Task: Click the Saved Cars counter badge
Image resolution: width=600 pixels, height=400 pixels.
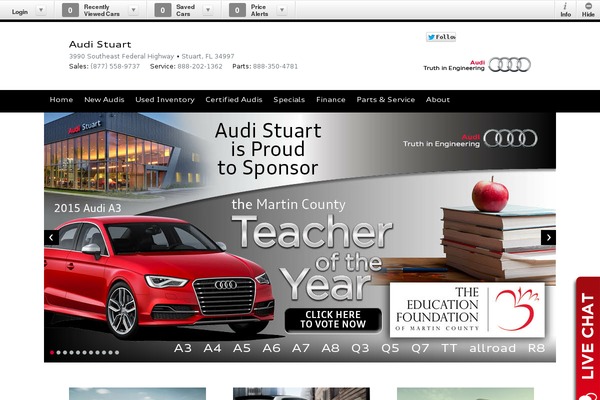Action: tap(163, 10)
